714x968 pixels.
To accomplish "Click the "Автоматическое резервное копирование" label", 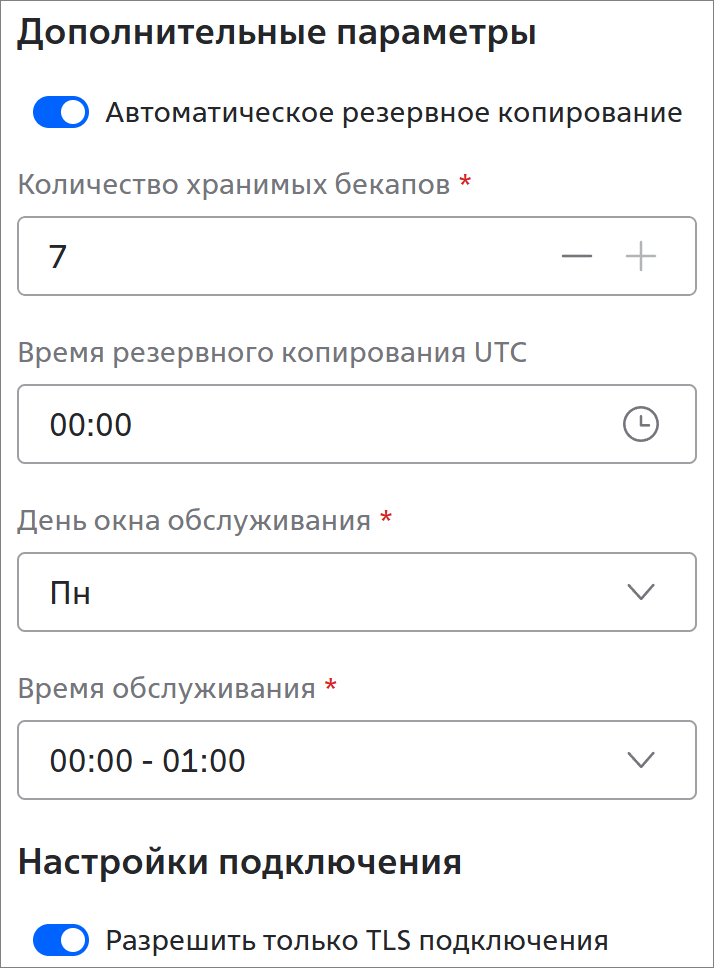I will click(x=394, y=113).
